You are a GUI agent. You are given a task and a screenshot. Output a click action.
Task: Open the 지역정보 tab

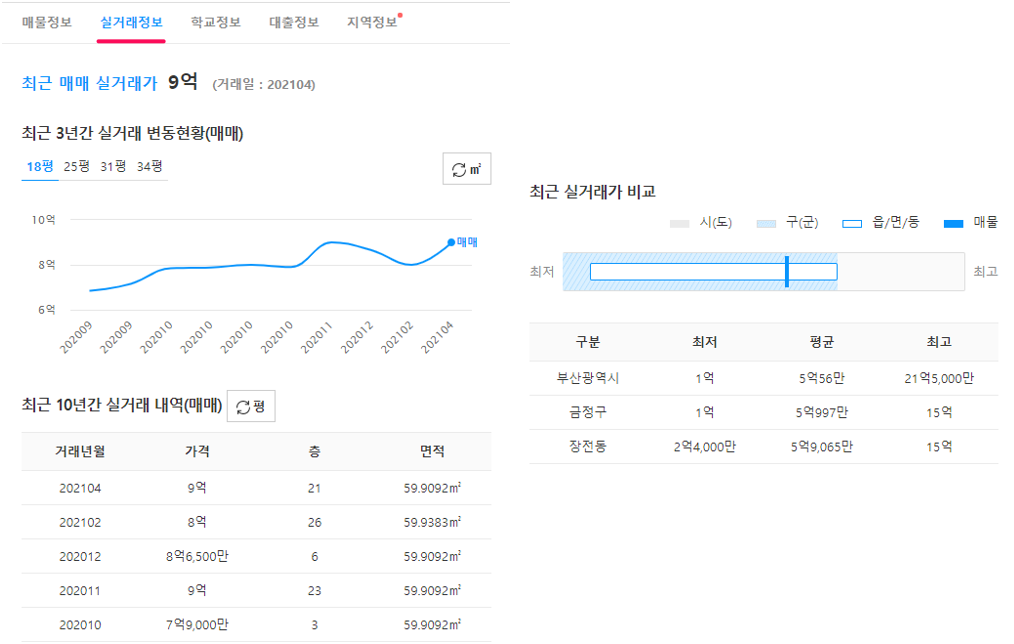click(373, 22)
